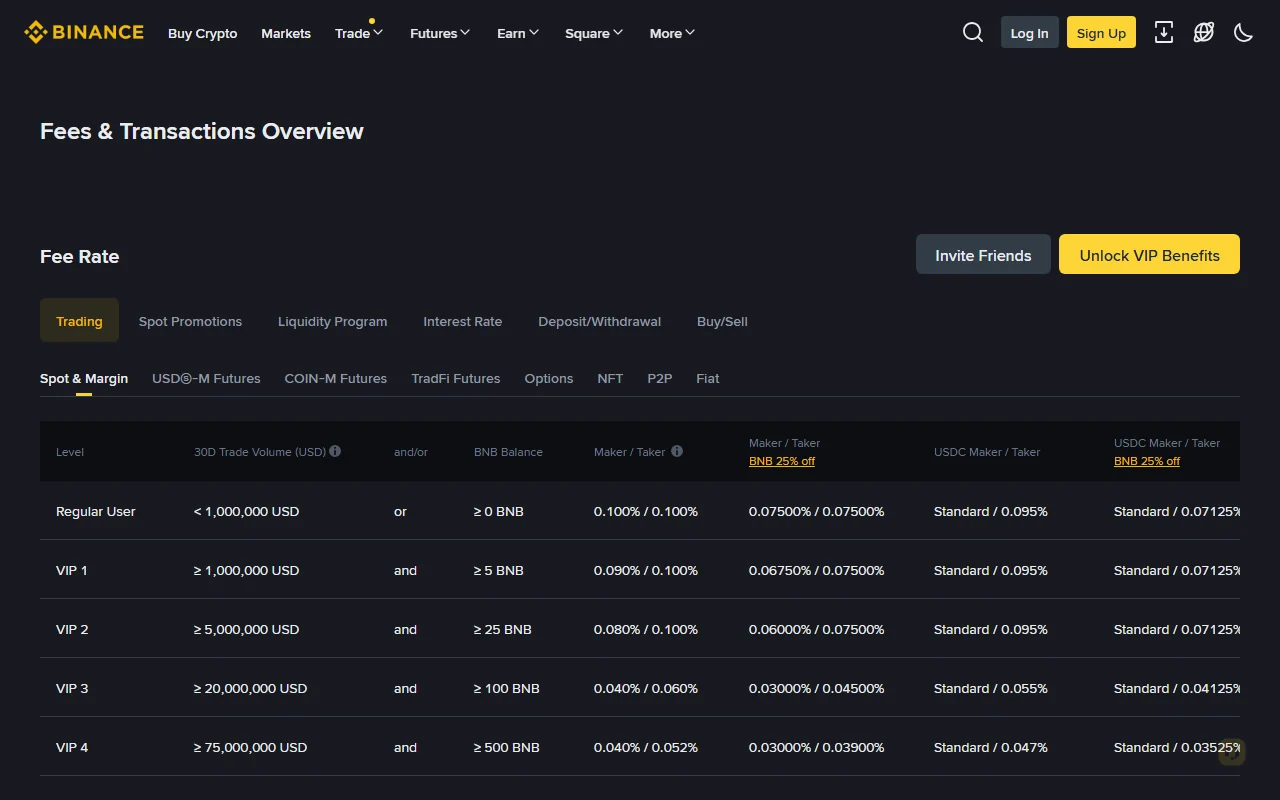Viewport: 1280px width, 800px height.
Task: Click the 'BNB Balance' column header
Action: click(508, 452)
